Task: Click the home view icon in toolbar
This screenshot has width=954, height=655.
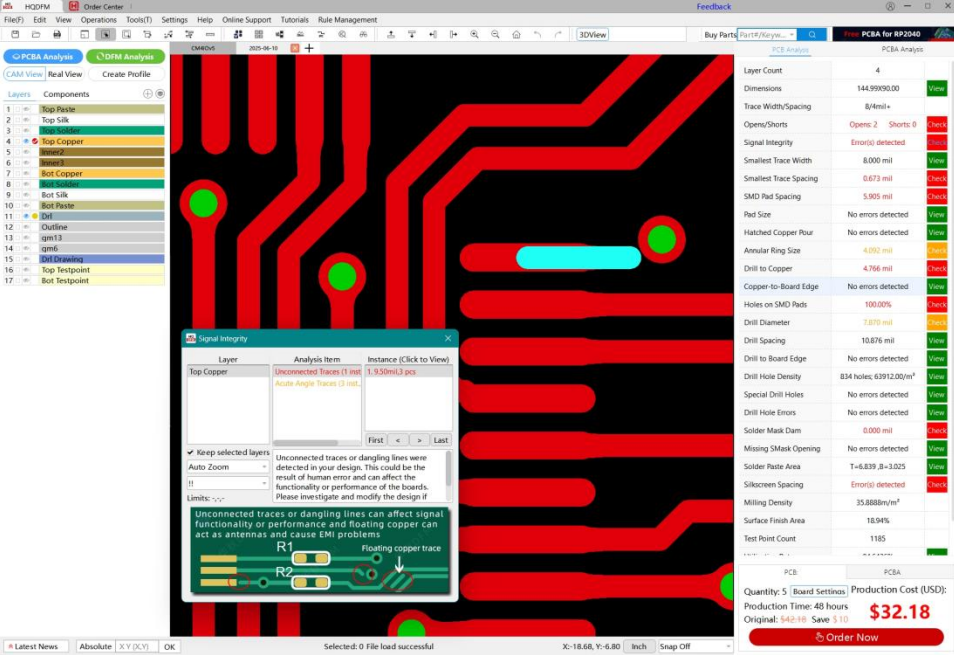Action: (516, 34)
